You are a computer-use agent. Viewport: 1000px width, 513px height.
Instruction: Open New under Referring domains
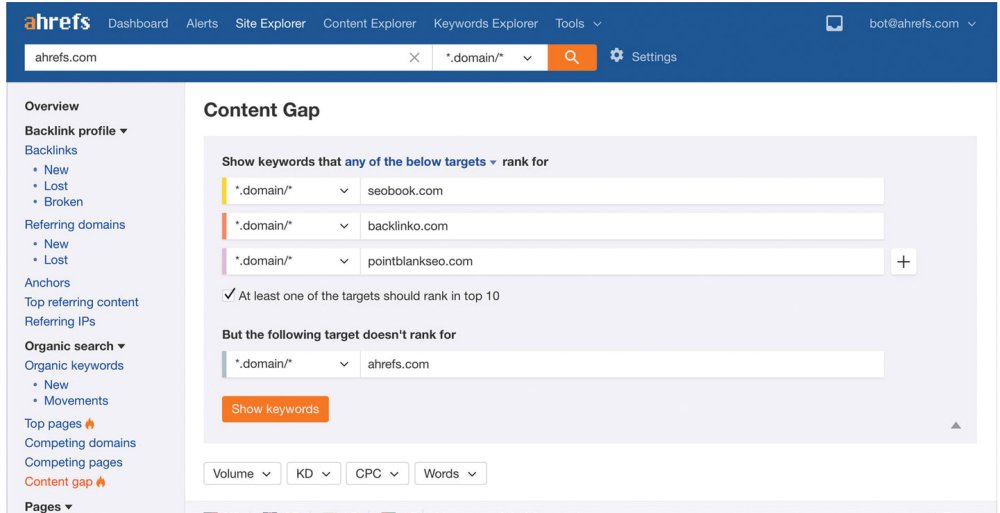point(56,244)
